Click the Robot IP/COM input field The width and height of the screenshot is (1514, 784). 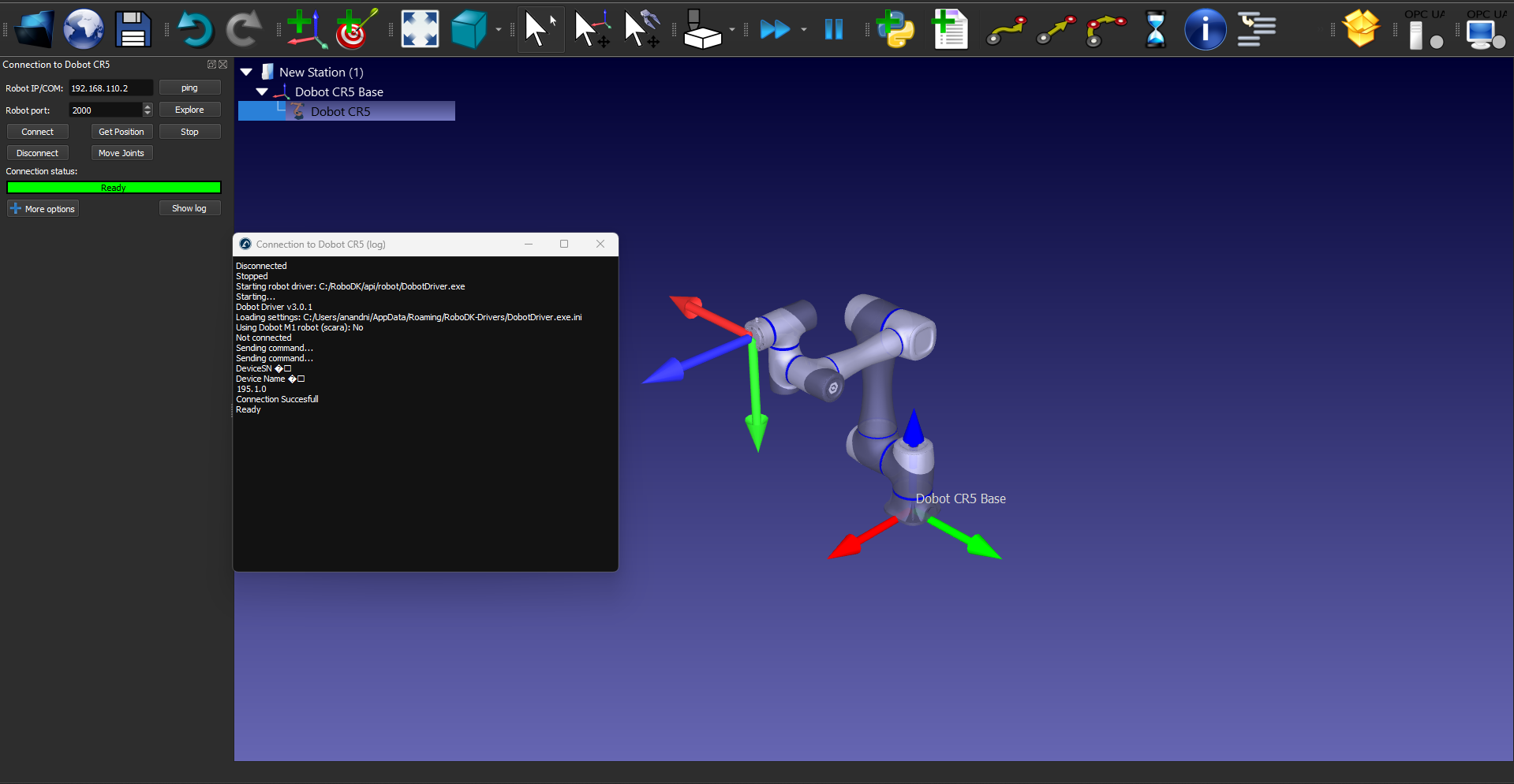pyautogui.click(x=110, y=88)
